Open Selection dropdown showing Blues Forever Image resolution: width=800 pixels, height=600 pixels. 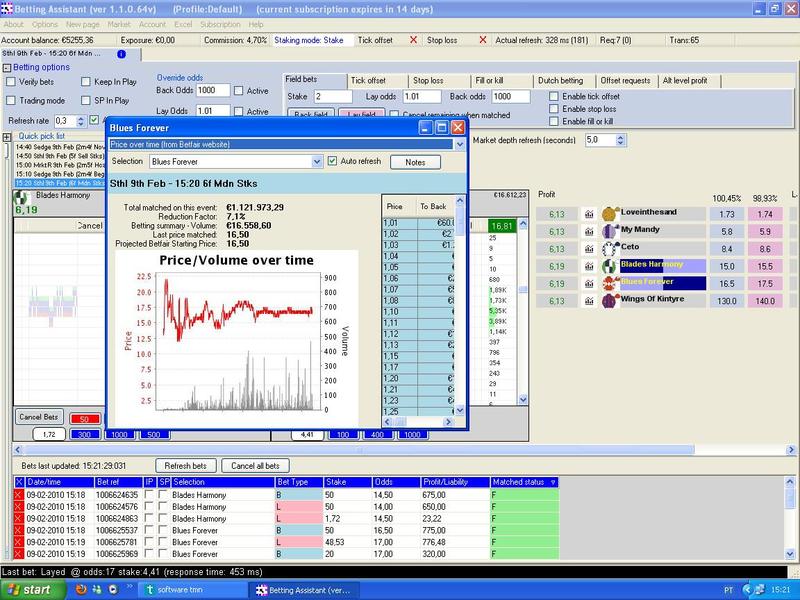(317, 162)
